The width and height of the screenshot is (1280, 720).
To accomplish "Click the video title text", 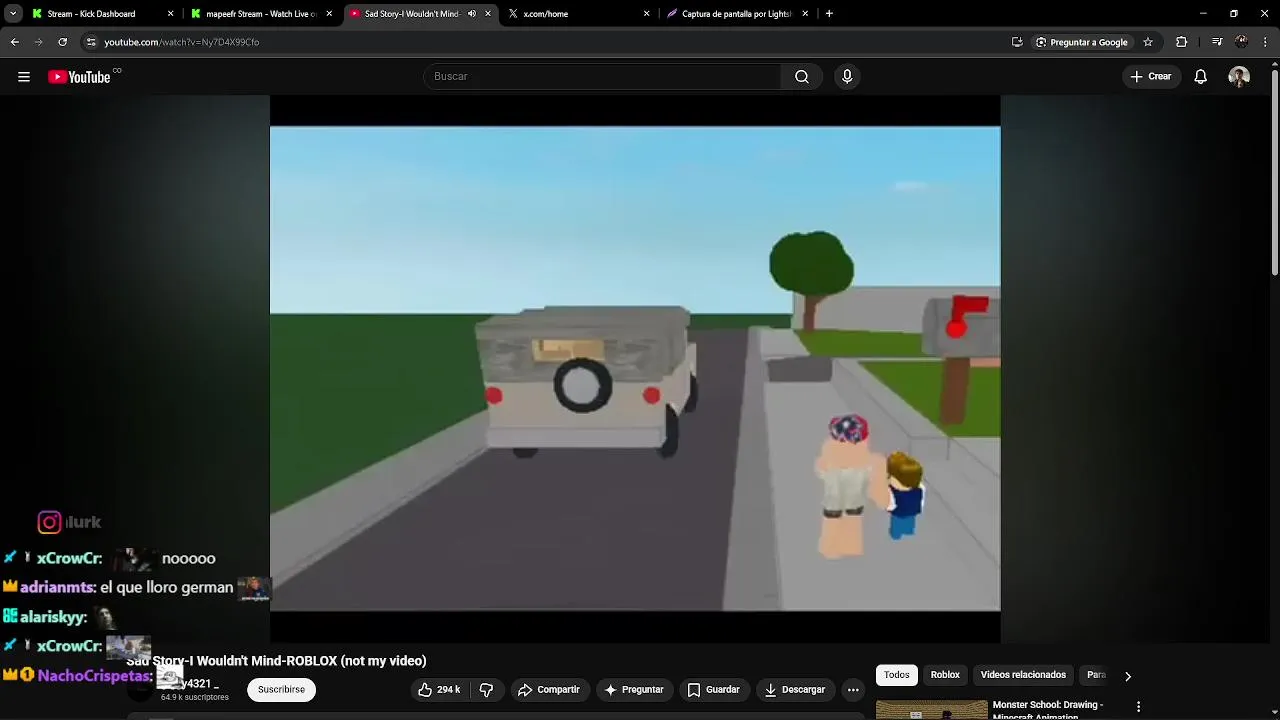I will click(x=276, y=661).
